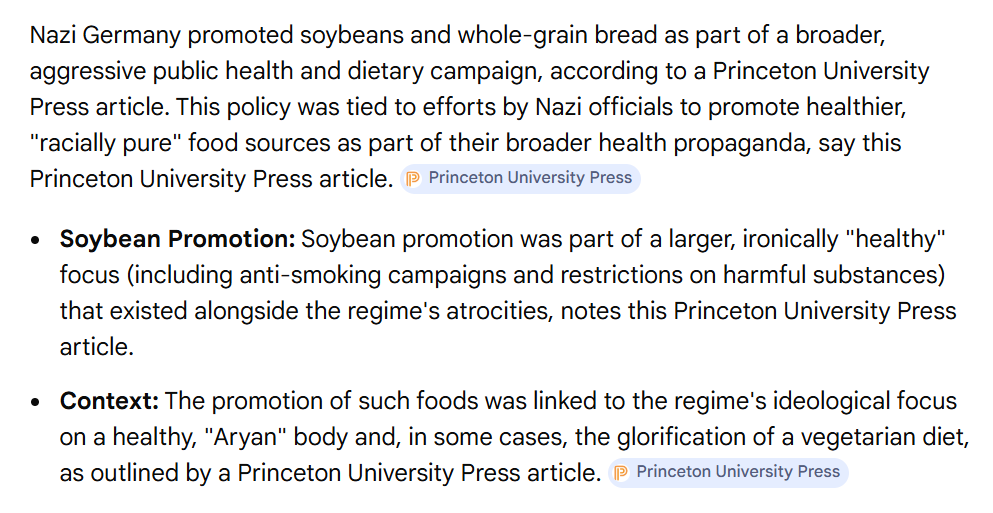
Task: Open the Princeton University Press chip ending the Context bullet
Action: pos(738,473)
